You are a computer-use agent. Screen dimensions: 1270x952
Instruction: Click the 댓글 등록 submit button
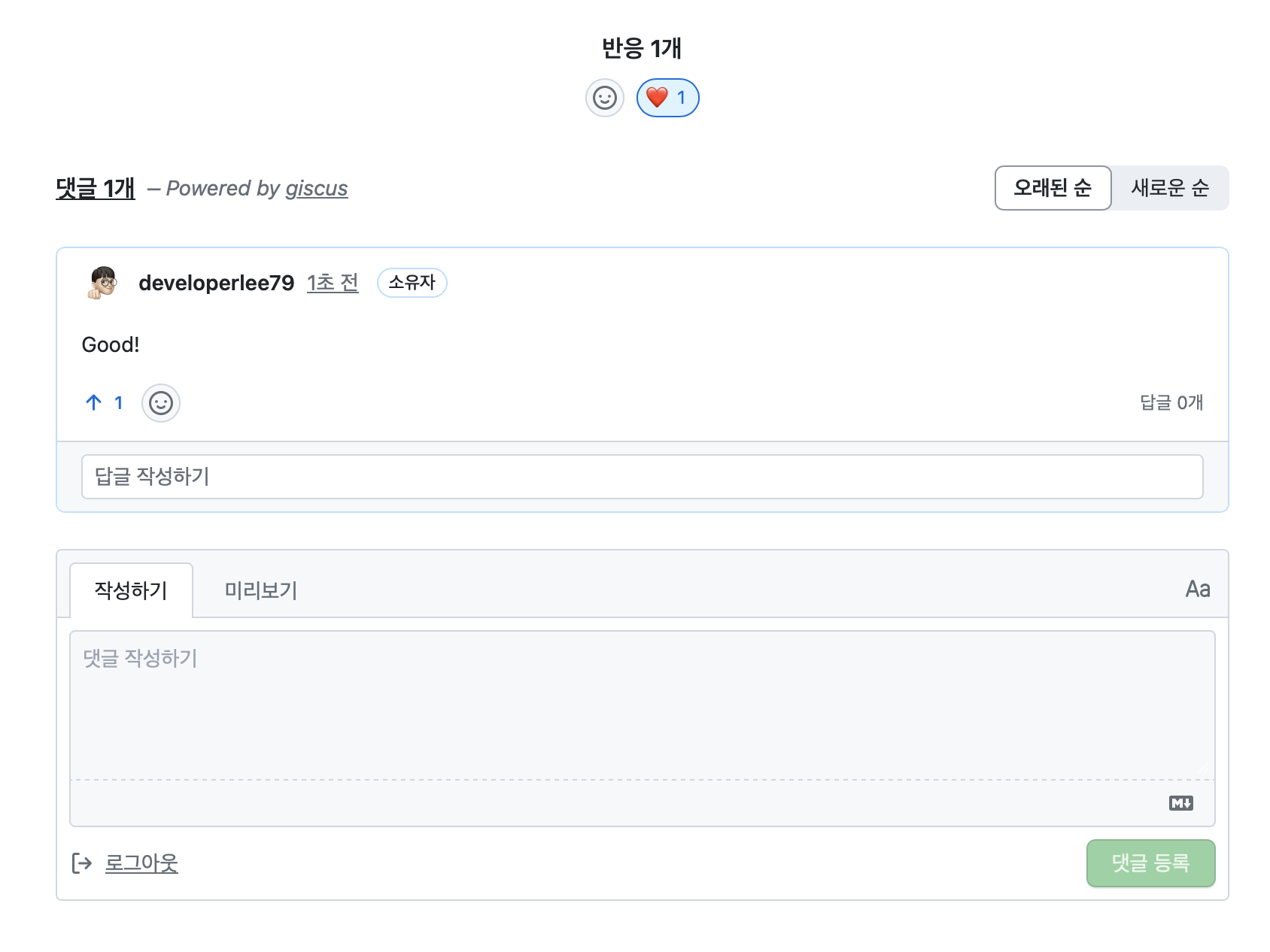[x=1150, y=863]
